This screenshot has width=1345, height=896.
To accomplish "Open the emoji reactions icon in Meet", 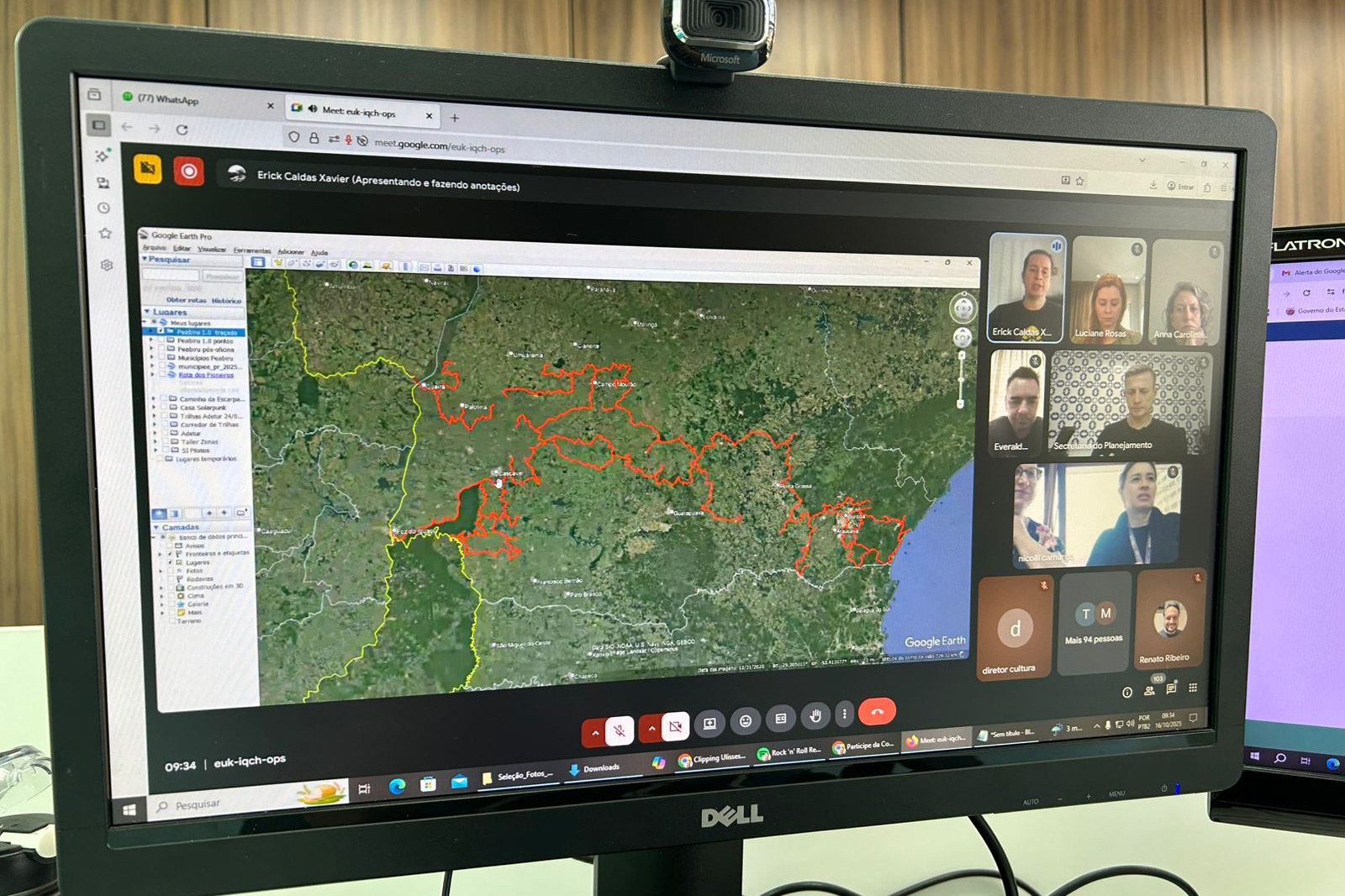I will (745, 720).
